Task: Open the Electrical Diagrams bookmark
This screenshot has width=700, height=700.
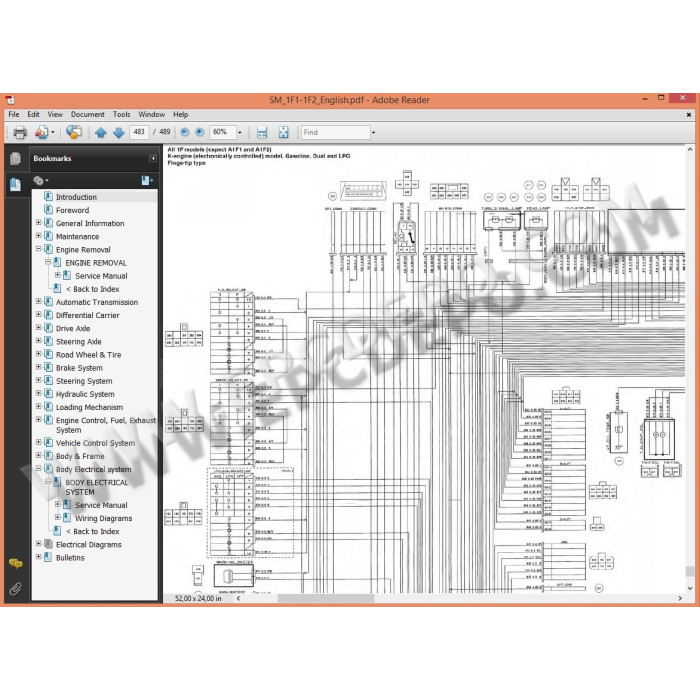Action: click(88, 545)
